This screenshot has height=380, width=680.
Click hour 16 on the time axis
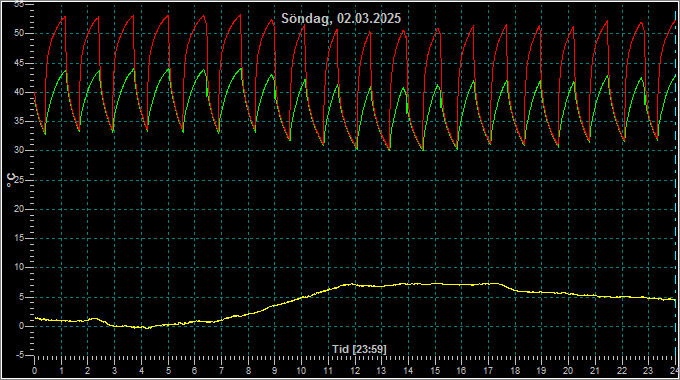(461, 371)
